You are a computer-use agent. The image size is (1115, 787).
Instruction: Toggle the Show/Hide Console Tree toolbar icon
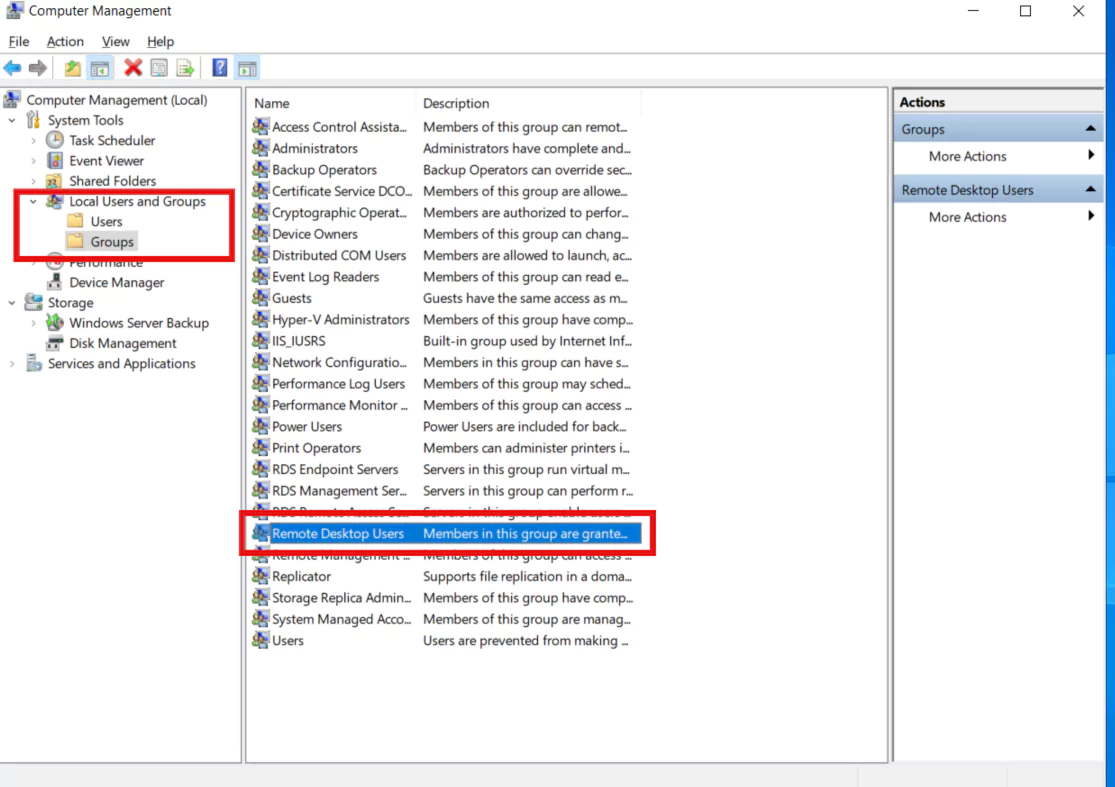pos(100,68)
